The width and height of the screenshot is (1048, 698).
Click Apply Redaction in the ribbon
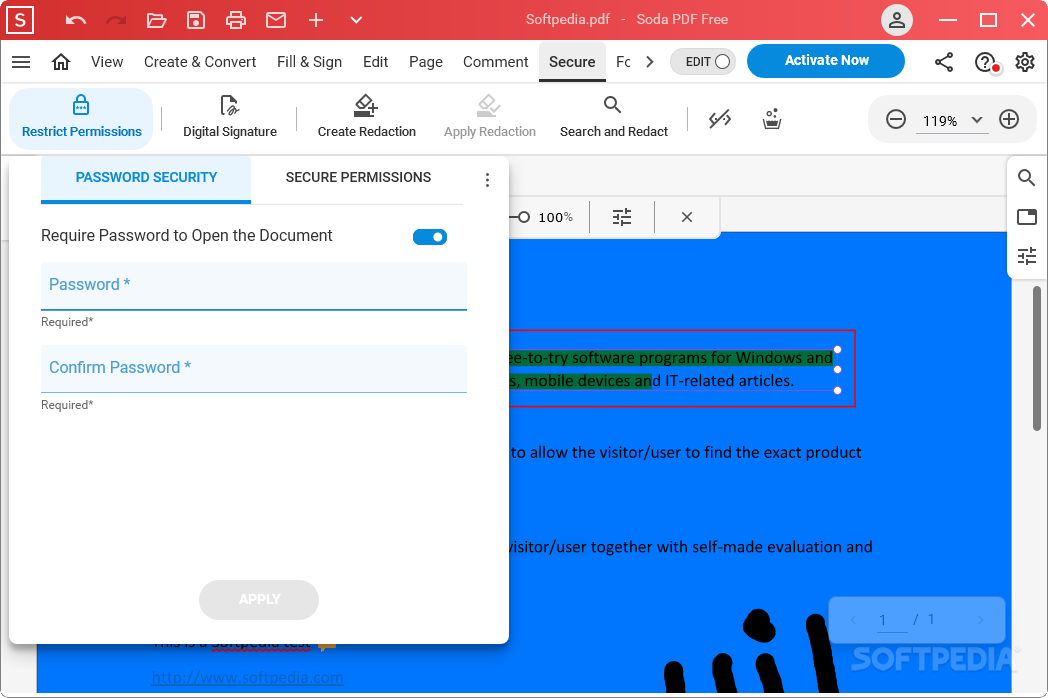[490, 118]
